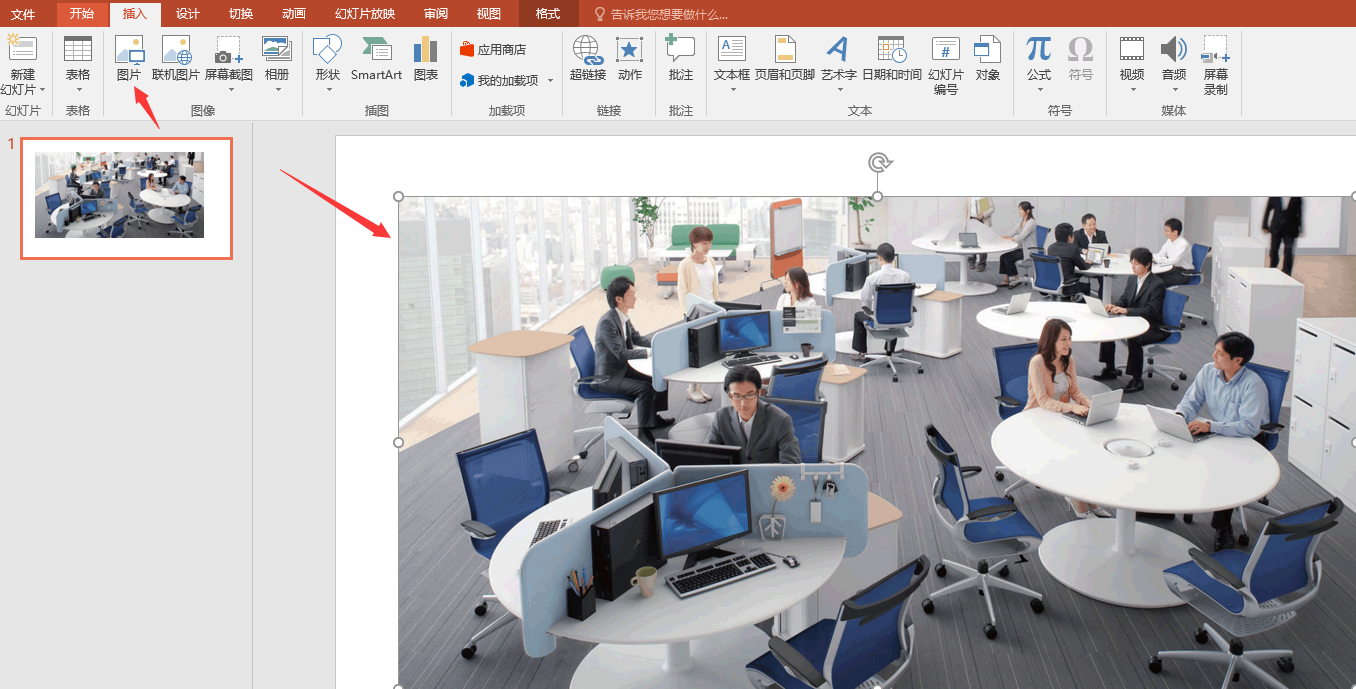The image size is (1356, 689).
Task: Select slide 1 thumbnail in the panel
Action: pos(127,198)
